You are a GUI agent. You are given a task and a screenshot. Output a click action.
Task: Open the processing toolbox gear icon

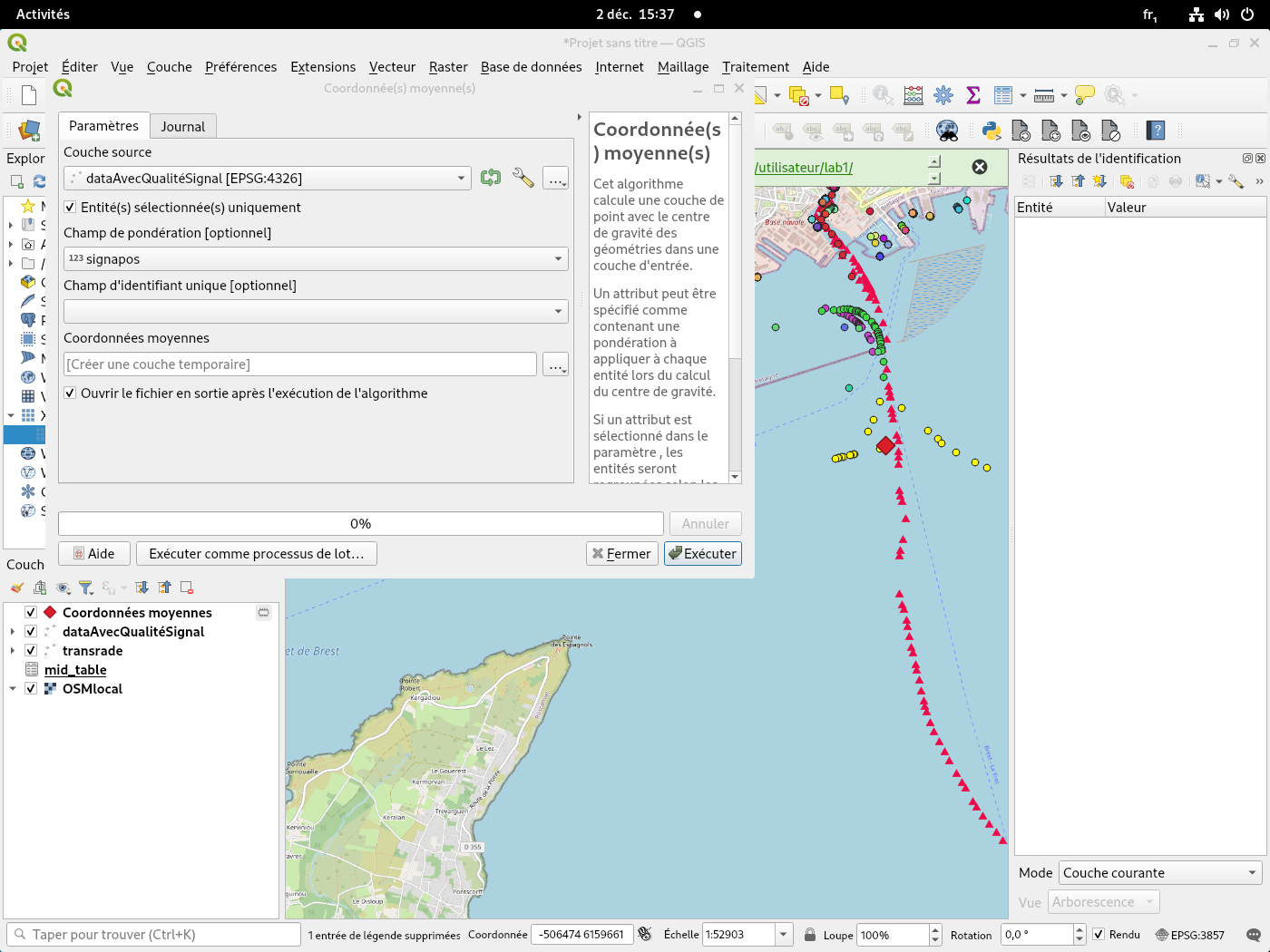point(943,95)
